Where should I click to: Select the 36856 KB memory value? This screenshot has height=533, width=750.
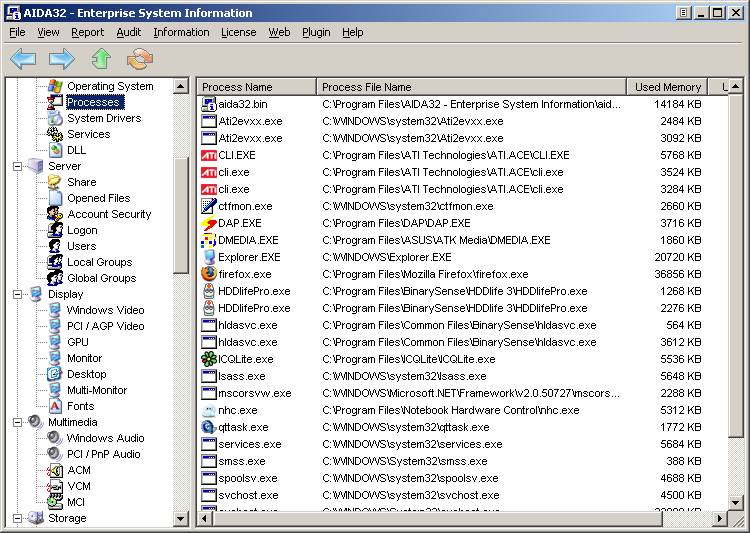point(677,274)
